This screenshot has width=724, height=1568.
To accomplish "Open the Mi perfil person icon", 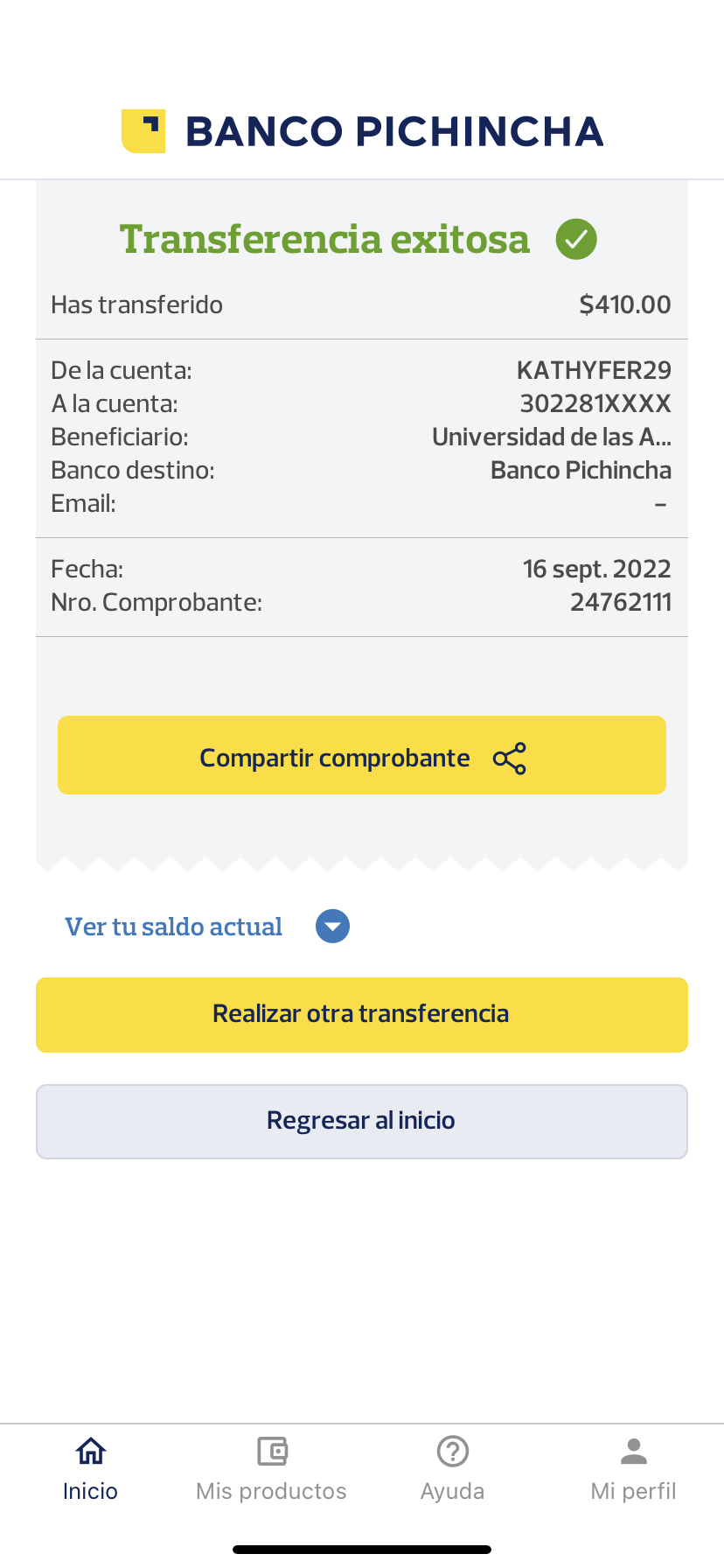I will [x=634, y=1452].
